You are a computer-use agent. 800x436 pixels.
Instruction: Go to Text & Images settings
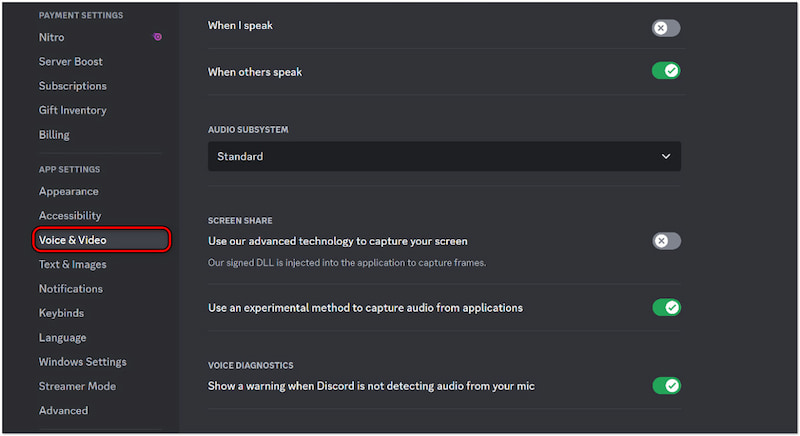(x=72, y=264)
